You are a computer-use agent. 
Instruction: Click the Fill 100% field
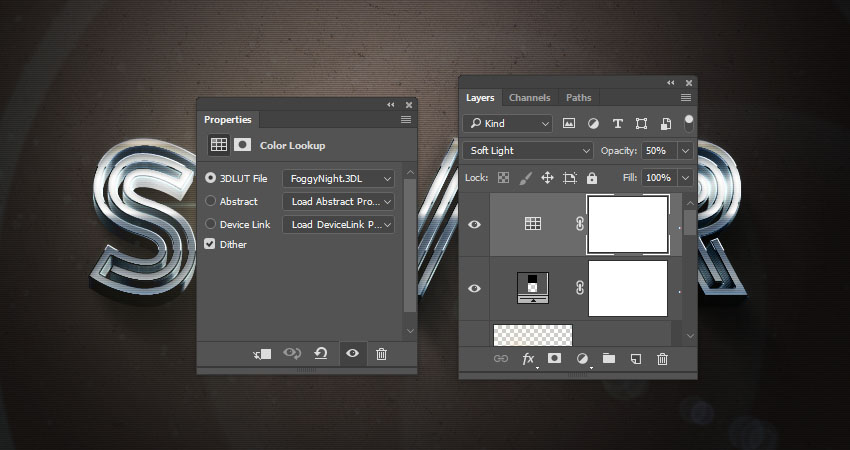click(x=660, y=178)
